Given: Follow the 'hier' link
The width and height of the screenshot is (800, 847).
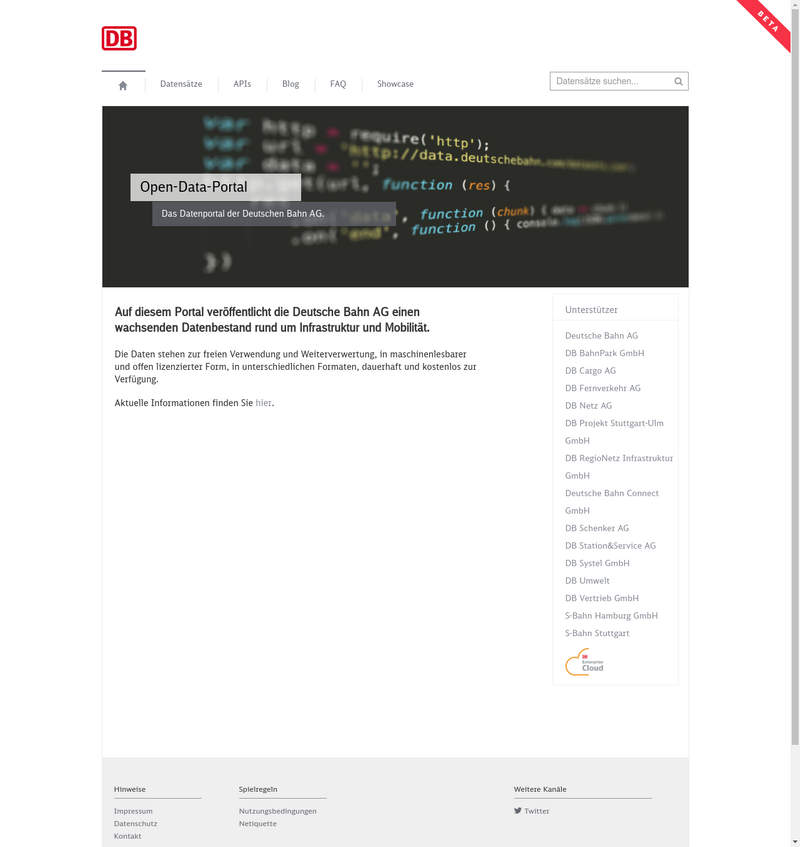Looking at the screenshot, I should click(263, 402).
